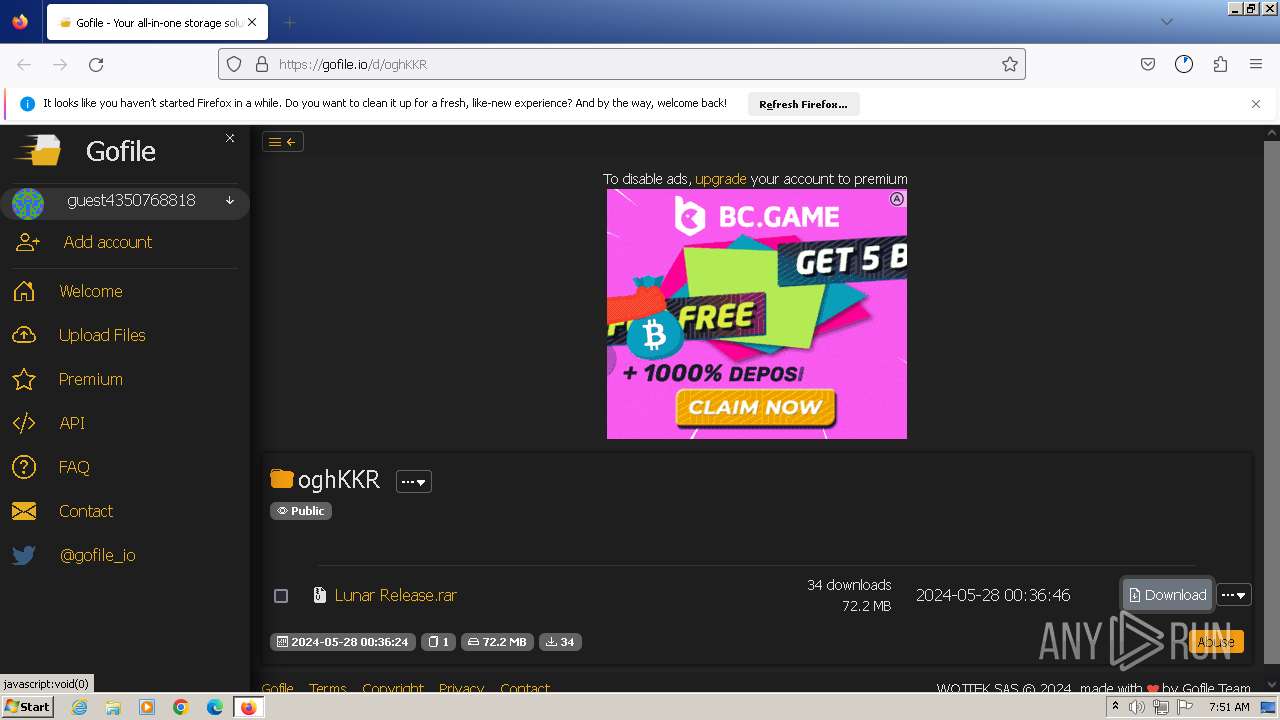Open the list all tabs dropdown
1280x720 pixels.
(1166, 22)
